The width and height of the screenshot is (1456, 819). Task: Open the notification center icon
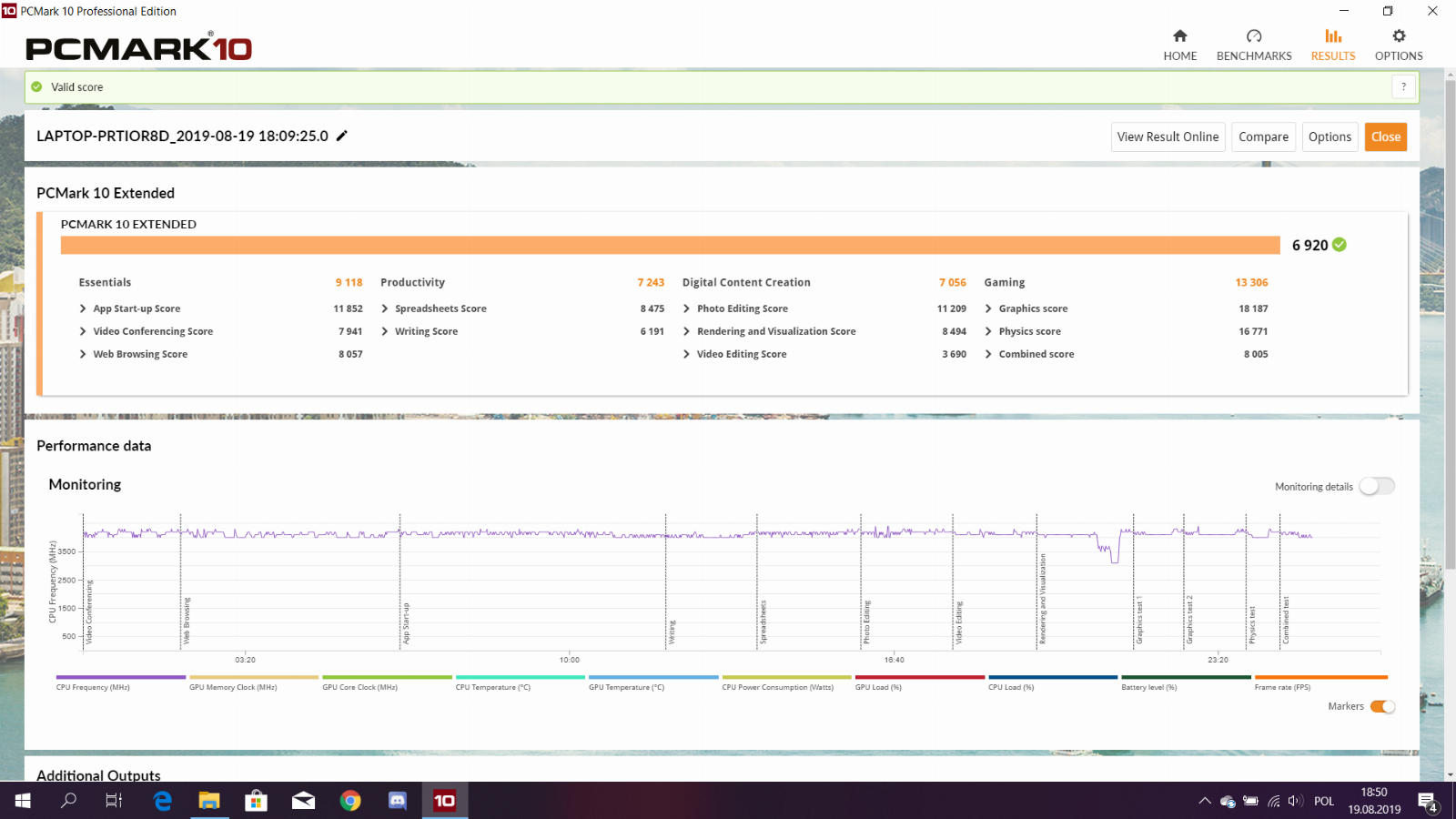[x=1427, y=802]
